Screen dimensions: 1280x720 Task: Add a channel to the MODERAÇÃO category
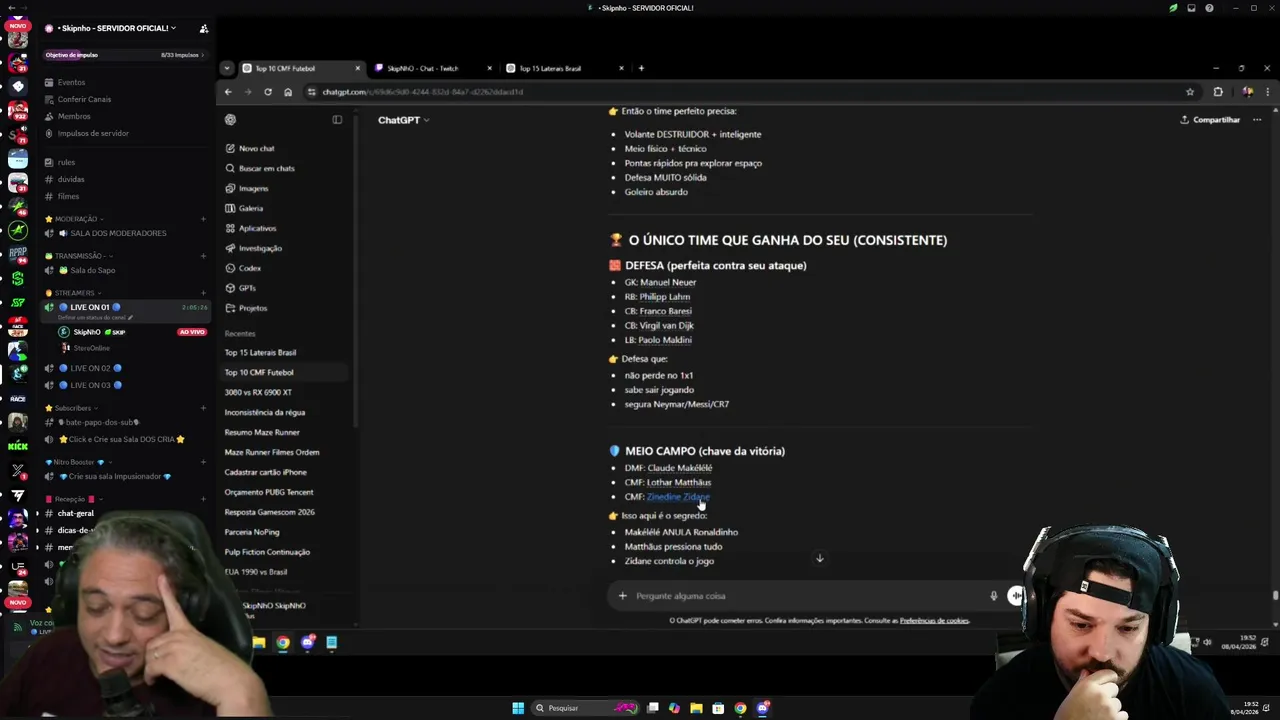[203, 219]
